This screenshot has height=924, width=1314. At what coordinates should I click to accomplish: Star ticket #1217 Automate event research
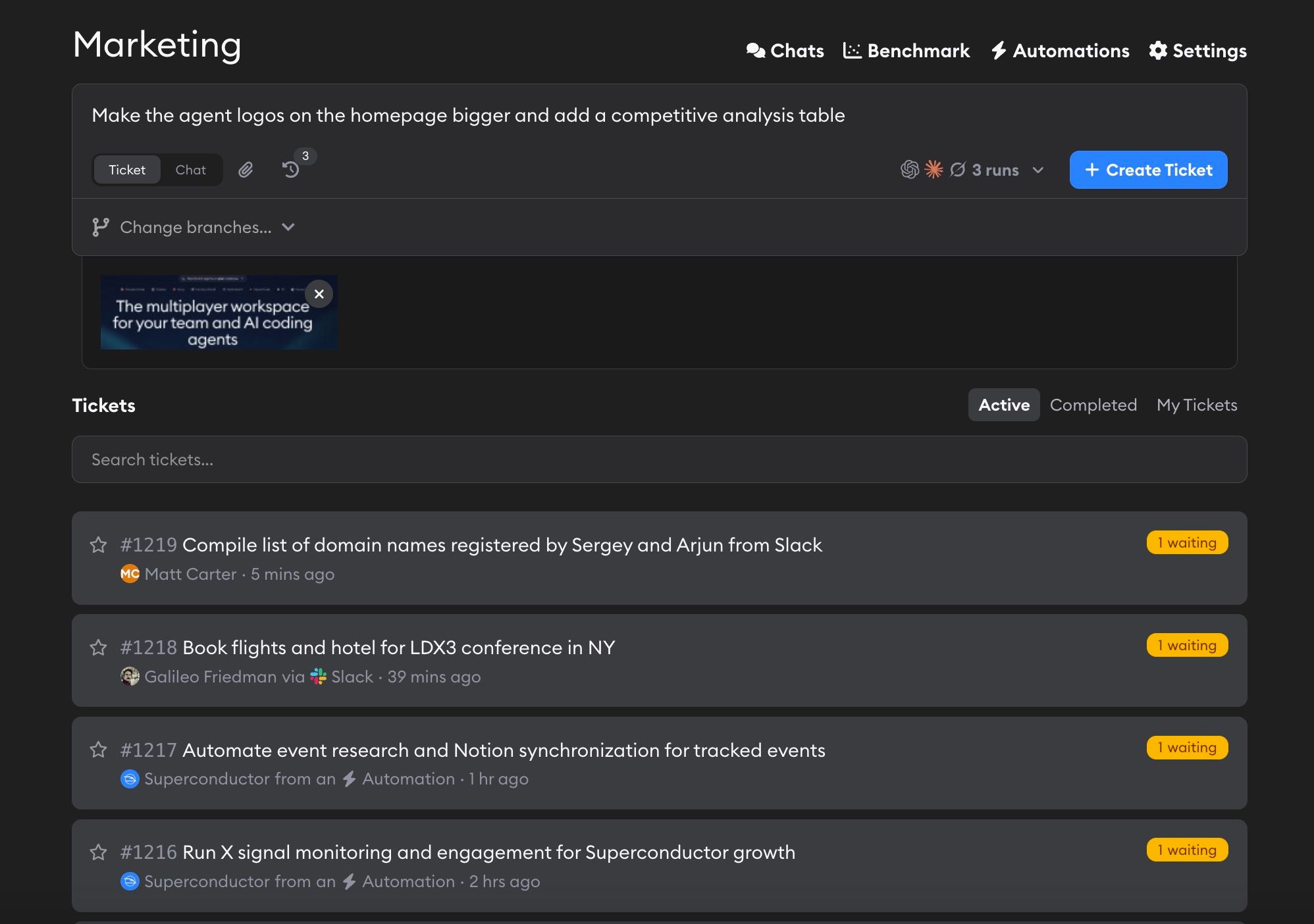tap(98, 750)
